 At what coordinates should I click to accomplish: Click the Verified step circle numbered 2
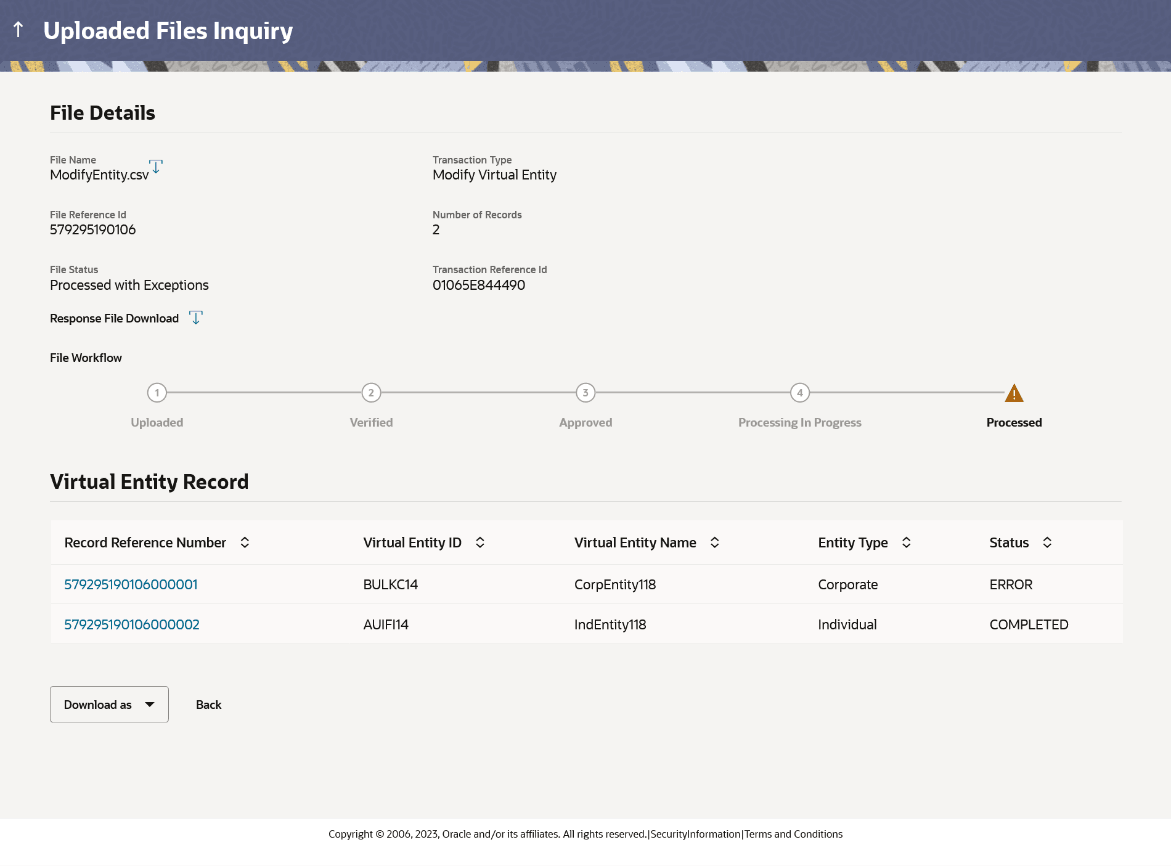coord(371,393)
